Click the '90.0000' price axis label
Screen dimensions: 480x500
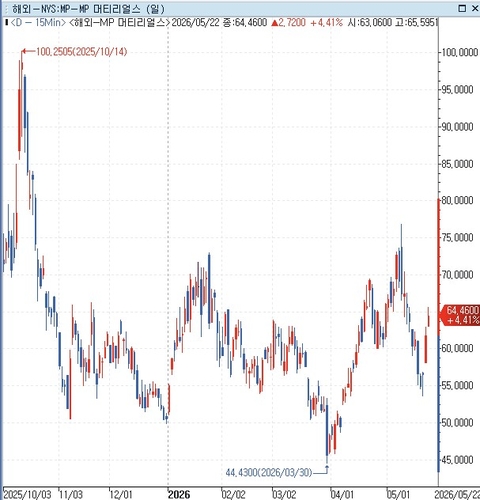pyautogui.click(x=457, y=127)
